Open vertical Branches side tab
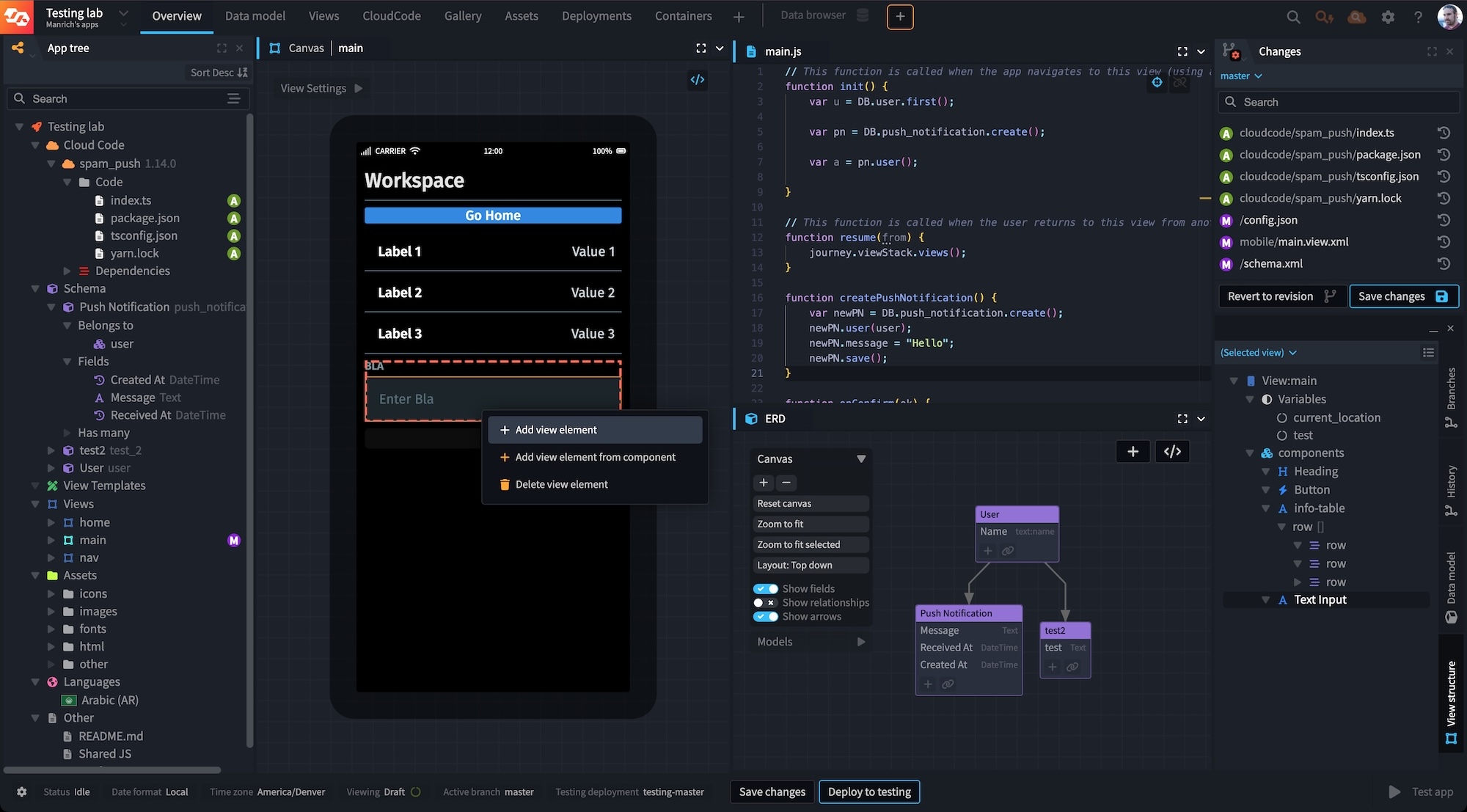 [1450, 398]
